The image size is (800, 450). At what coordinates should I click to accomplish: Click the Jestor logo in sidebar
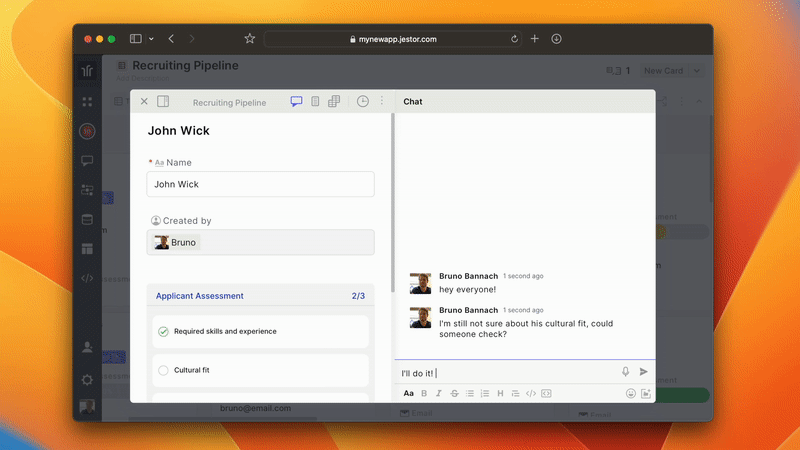(87, 71)
